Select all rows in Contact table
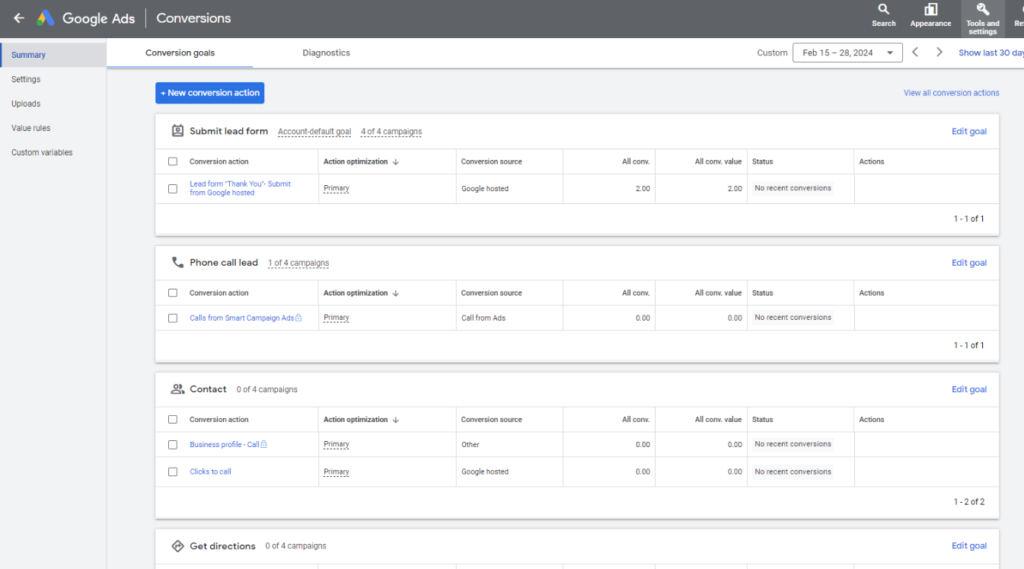 pos(172,419)
